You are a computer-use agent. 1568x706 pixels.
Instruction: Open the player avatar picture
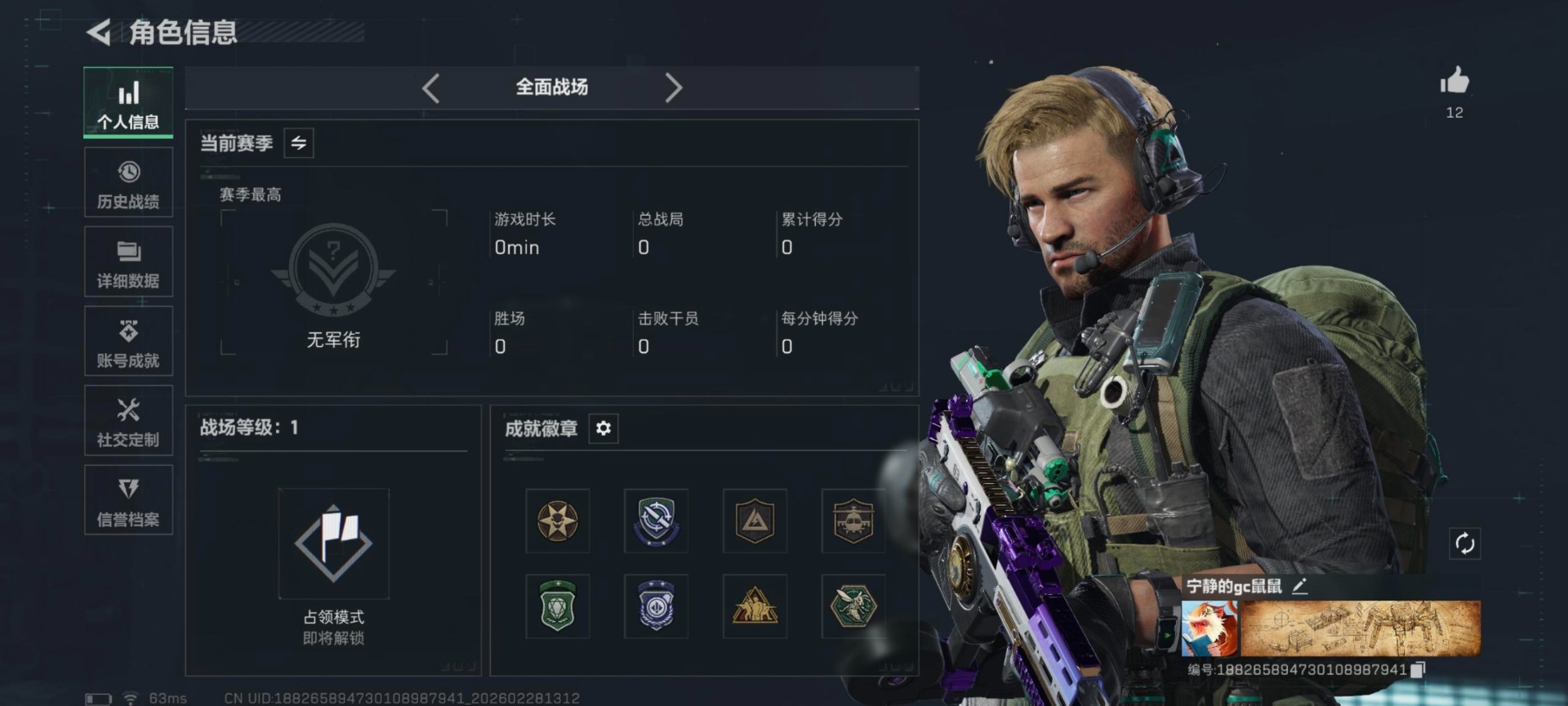coord(1209,628)
